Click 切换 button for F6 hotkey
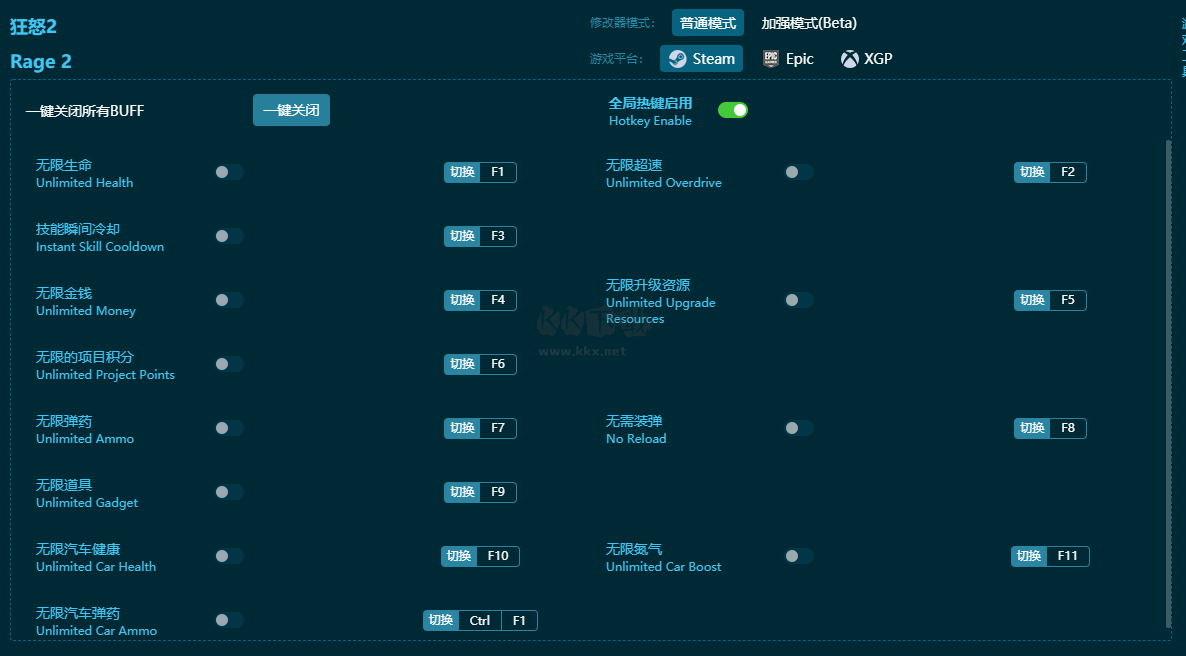Screen dimensions: 1186x656 462,364
